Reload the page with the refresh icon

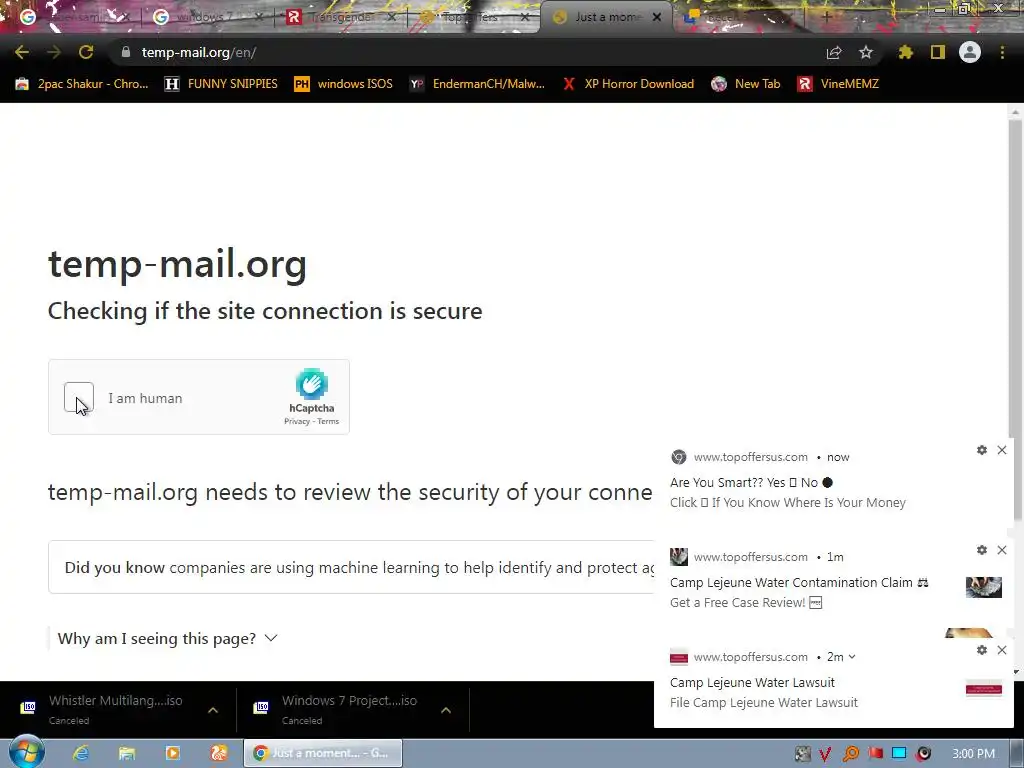(86, 52)
